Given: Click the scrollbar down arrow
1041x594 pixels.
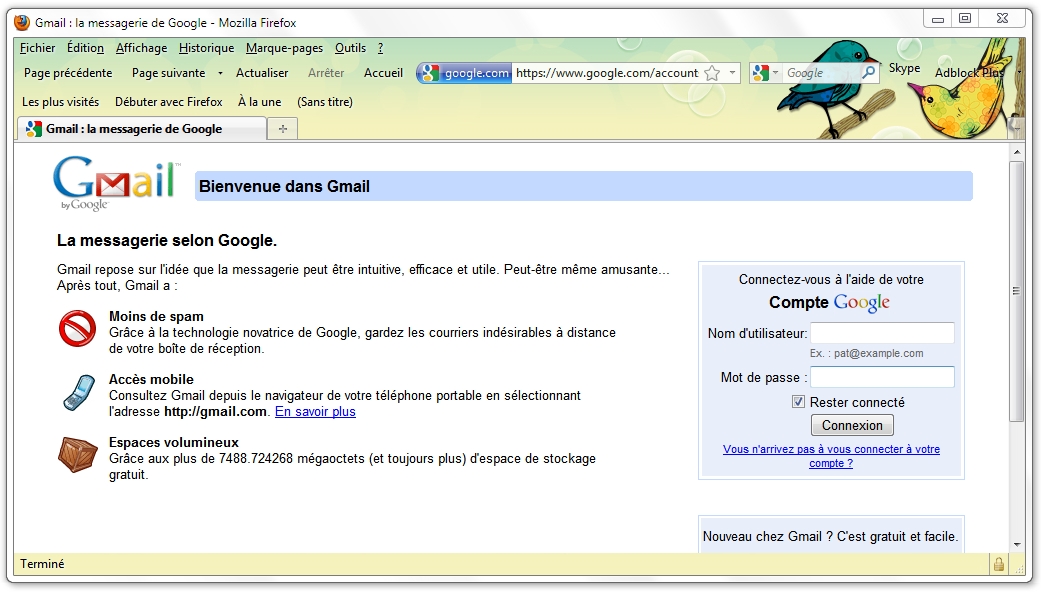Looking at the screenshot, I should tap(1016, 545).
